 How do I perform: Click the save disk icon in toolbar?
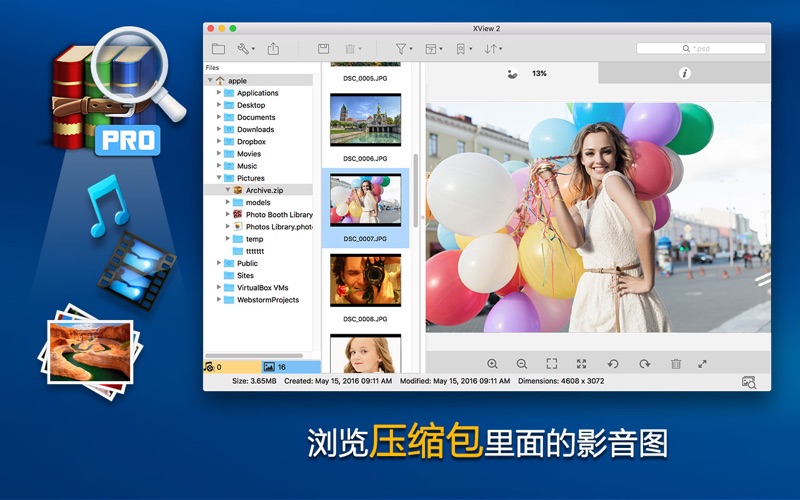tap(323, 48)
